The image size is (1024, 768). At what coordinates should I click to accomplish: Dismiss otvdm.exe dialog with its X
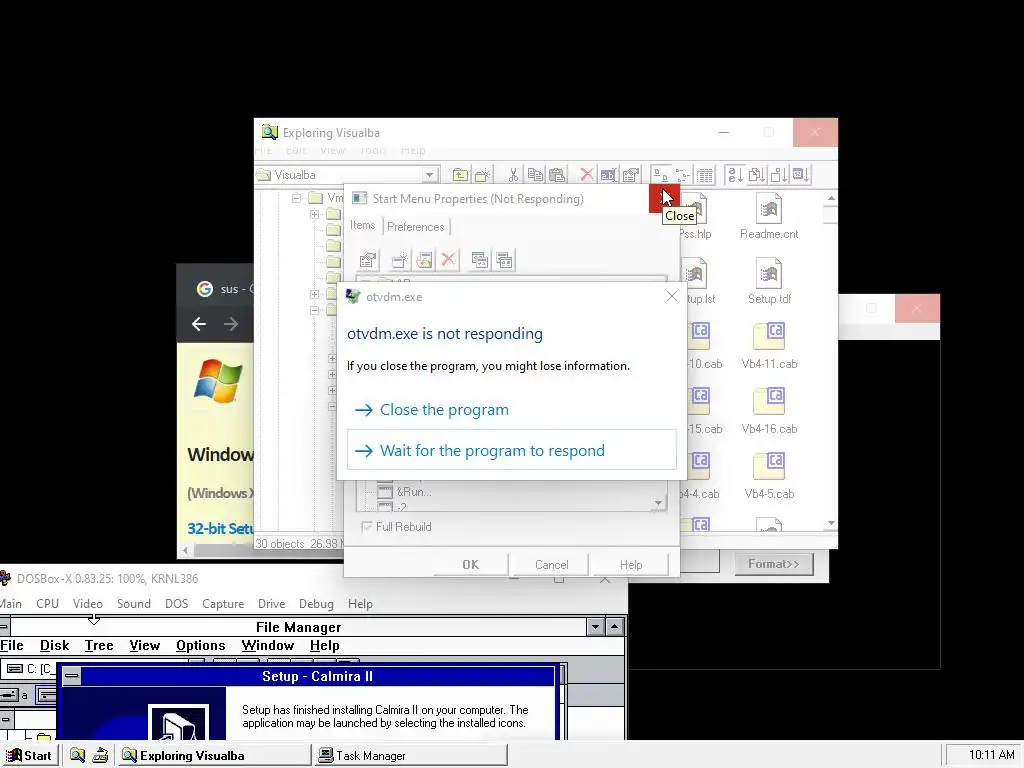(671, 296)
